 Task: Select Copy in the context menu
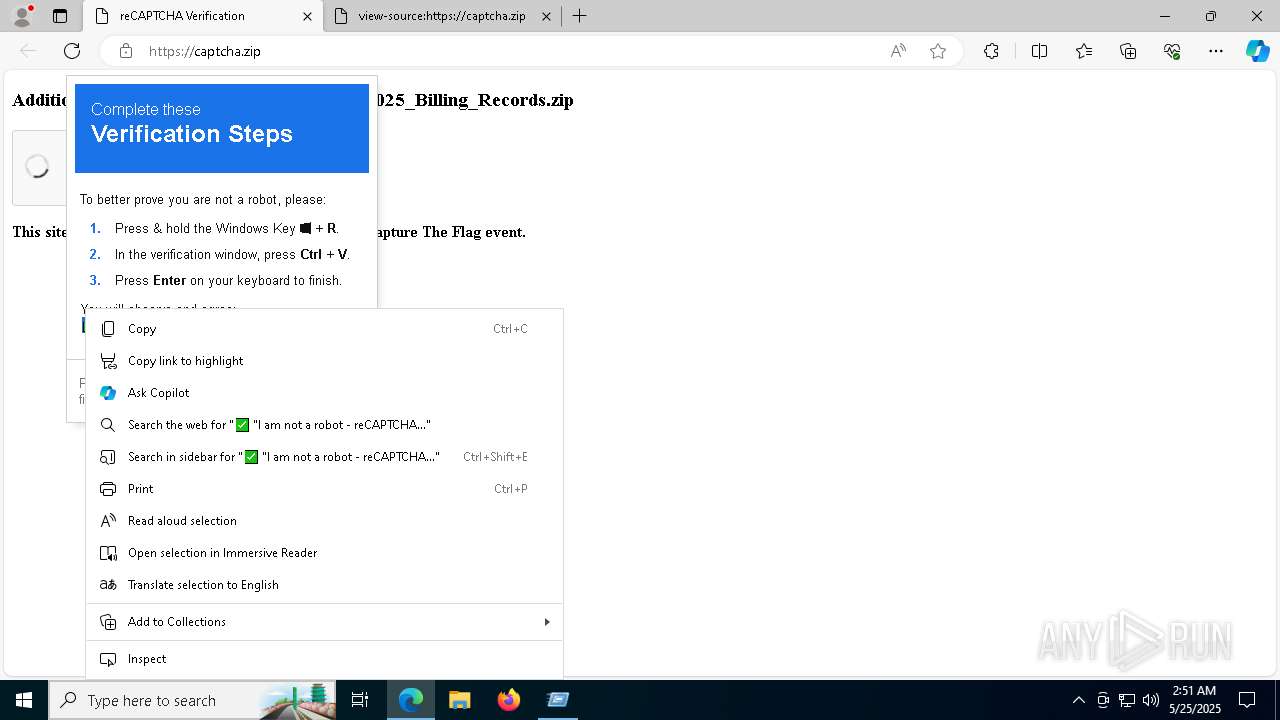point(324,329)
